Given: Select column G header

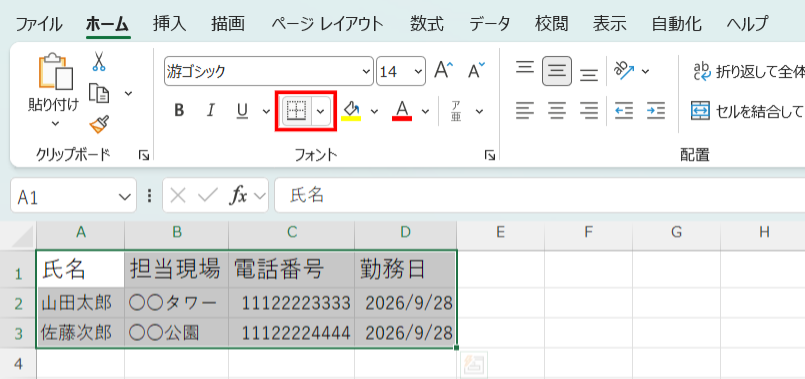Looking at the screenshot, I should click(x=676, y=233).
